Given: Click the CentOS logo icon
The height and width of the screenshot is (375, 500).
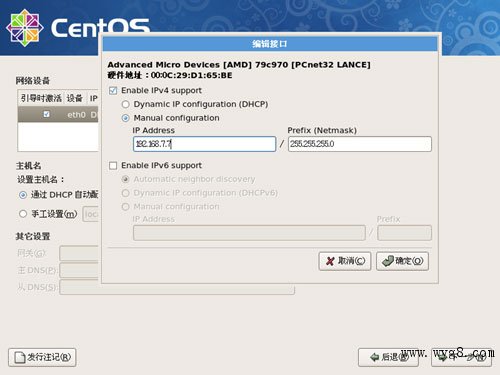Looking at the screenshot, I should [25, 28].
